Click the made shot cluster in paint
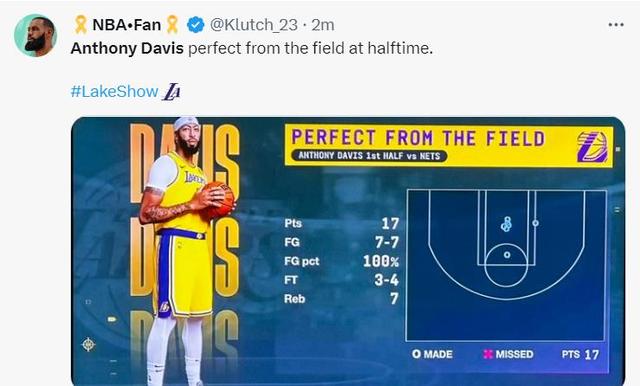The width and height of the screenshot is (640, 386). click(507, 224)
